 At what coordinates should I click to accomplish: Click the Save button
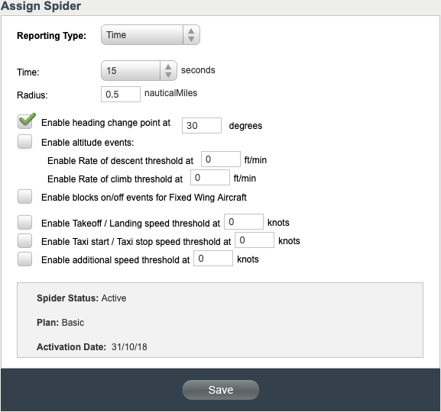[x=221, y=390]
